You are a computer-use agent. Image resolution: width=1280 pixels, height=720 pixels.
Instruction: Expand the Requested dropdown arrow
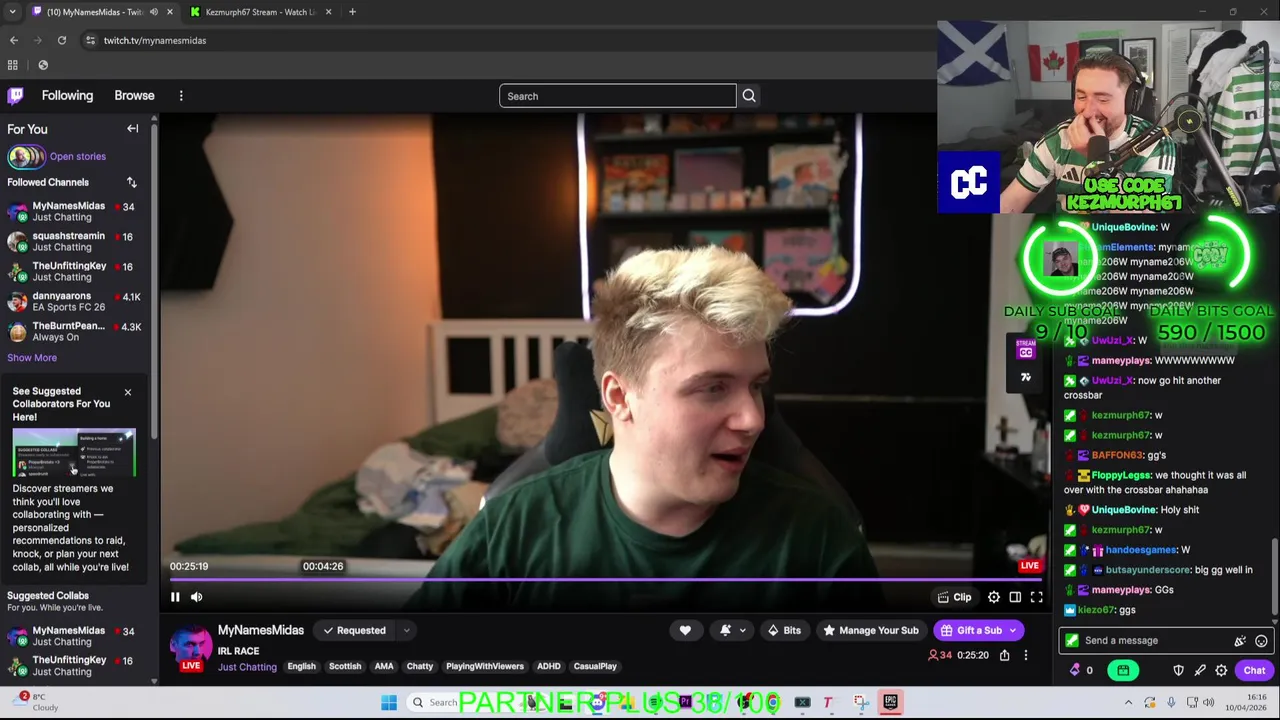[406, 631]
